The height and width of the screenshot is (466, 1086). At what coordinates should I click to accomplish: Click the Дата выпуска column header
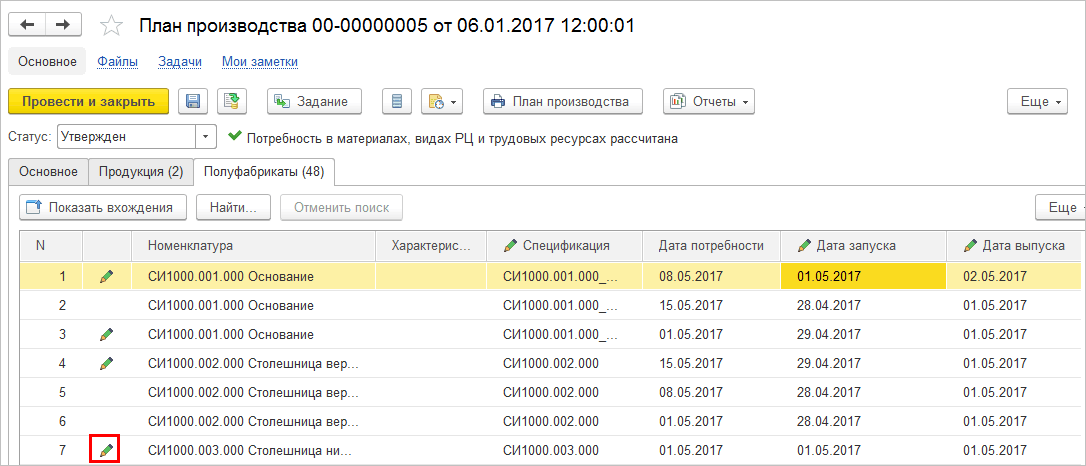pyautogui.click(x=1014, y=245)
